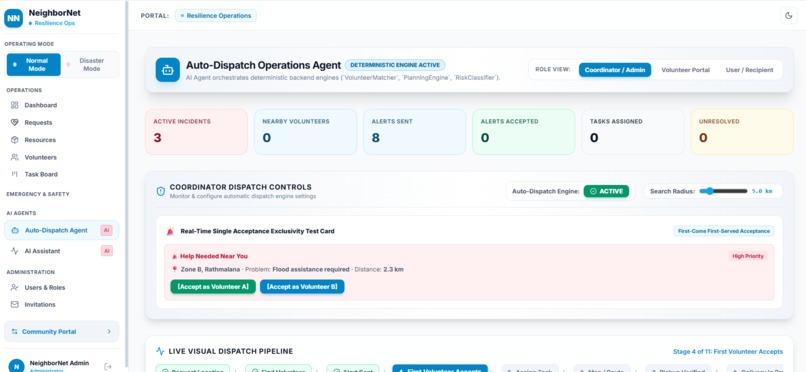
Task: Click the Alerts Sent stat card
Action: [x=414, y=132]
